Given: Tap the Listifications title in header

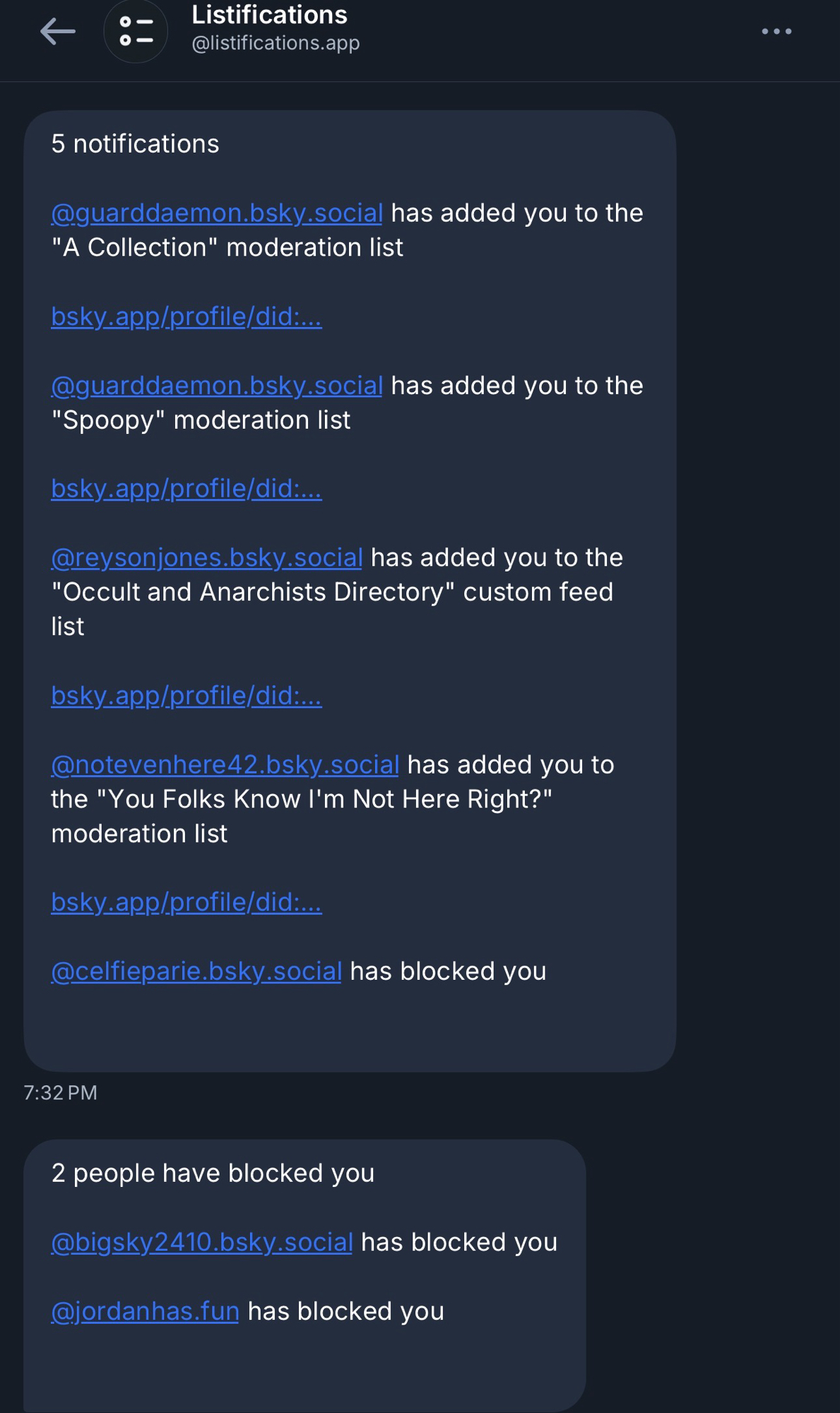Looking at the screenshot, I should [269, 15].
